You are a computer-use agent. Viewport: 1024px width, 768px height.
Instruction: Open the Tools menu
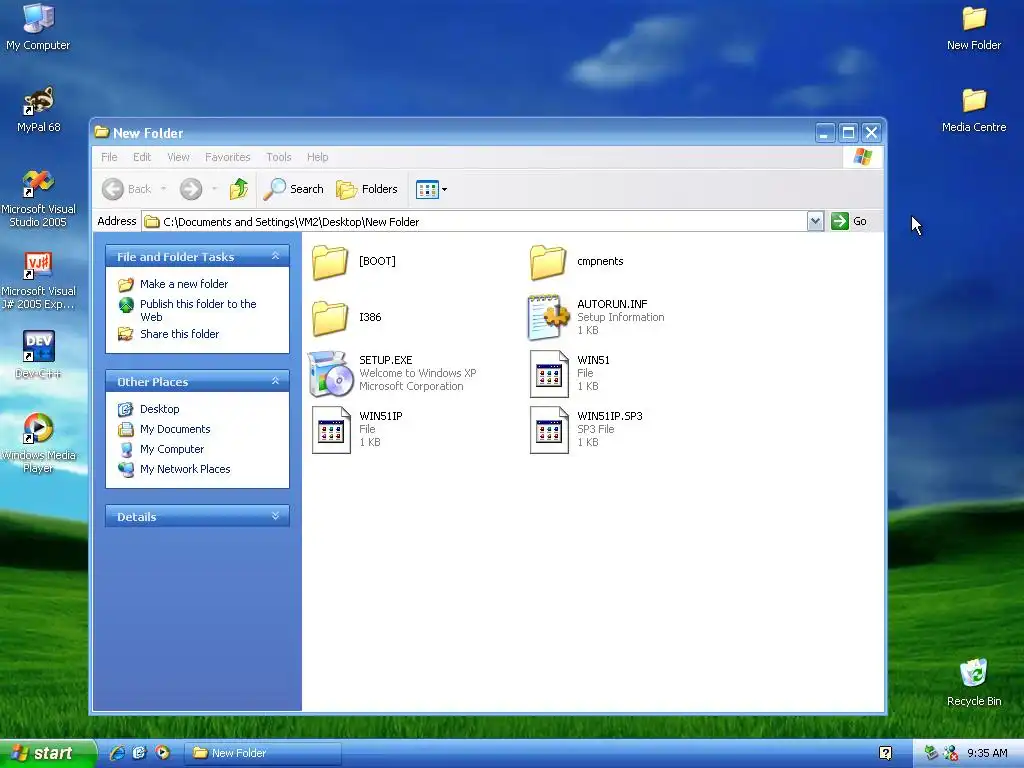point(279,157)
